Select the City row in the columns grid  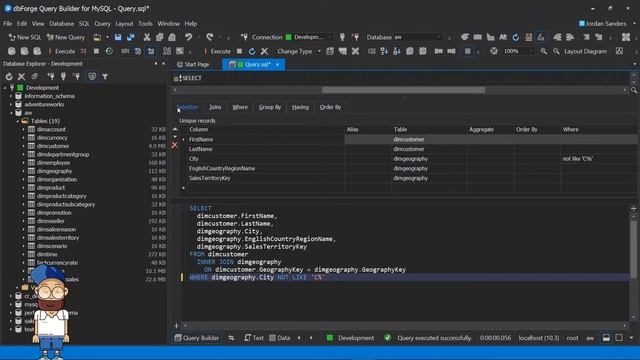point(408,159)
